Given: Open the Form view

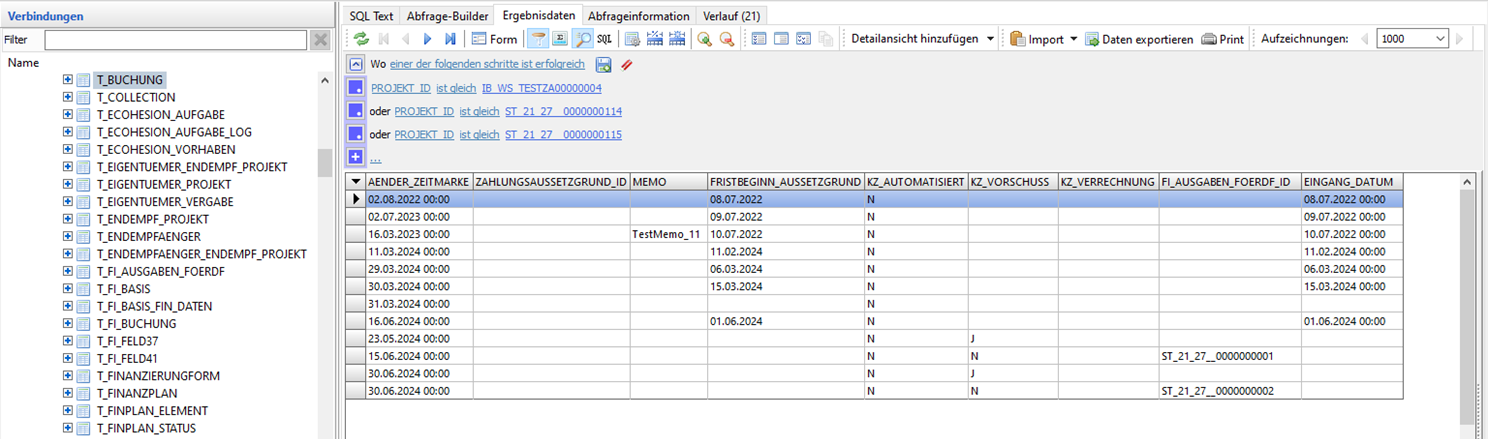Looking at the screenshot, I should tap(494, 39).
